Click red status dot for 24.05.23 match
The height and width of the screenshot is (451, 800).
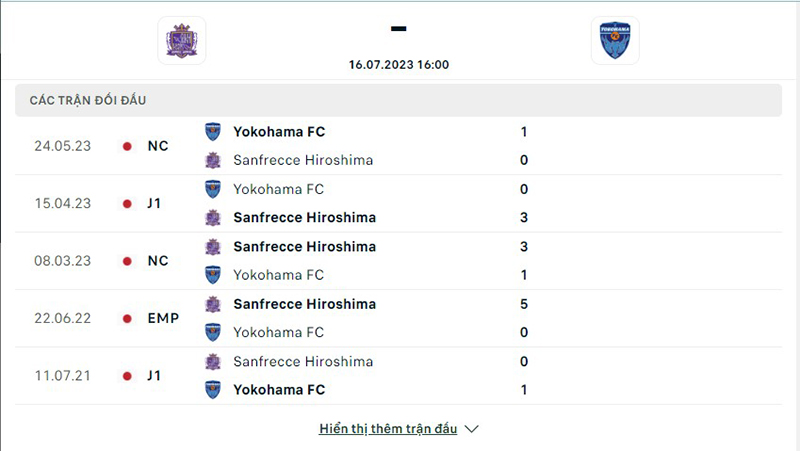click(x=127, y=146)
